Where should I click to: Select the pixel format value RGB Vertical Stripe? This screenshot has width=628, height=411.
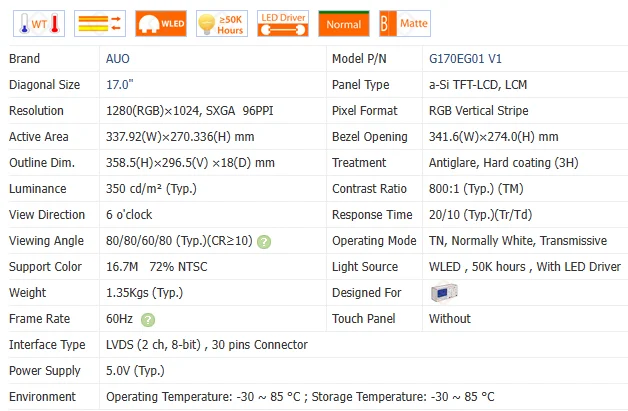click(x=479, y=111)
